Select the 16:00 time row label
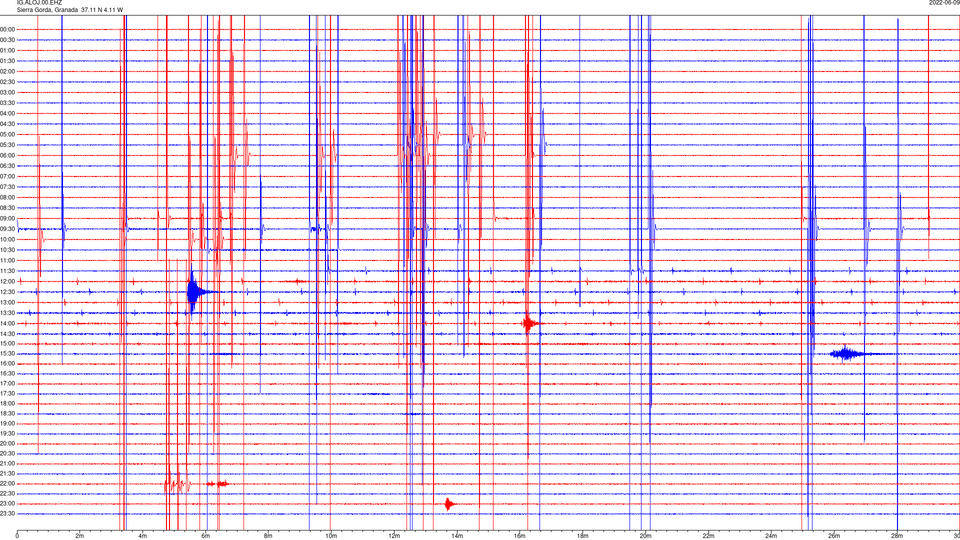This screenshot has width=960, height=540. click(x=8, y=364)
